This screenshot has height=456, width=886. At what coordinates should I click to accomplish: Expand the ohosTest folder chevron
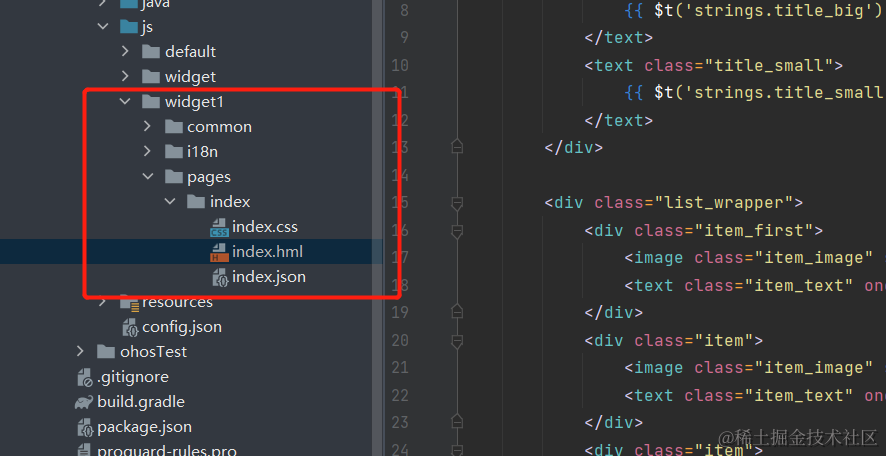click(x=80, y=351)
